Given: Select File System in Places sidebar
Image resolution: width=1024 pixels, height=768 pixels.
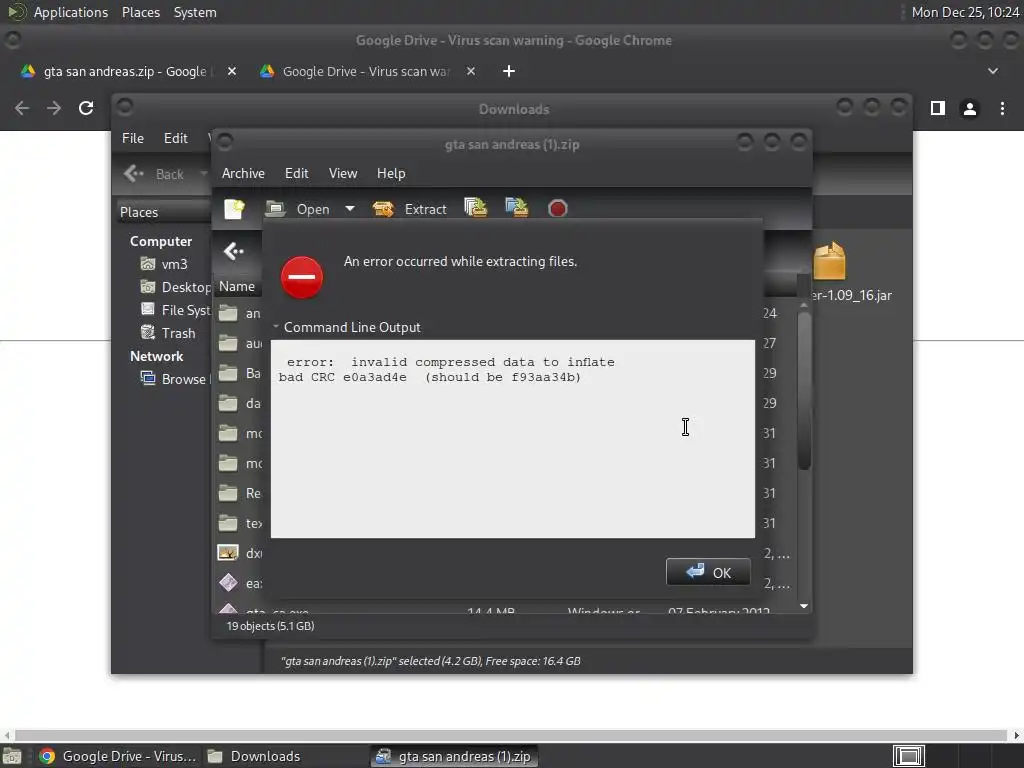Looking at the screenshot, I should tap(175, 310).
